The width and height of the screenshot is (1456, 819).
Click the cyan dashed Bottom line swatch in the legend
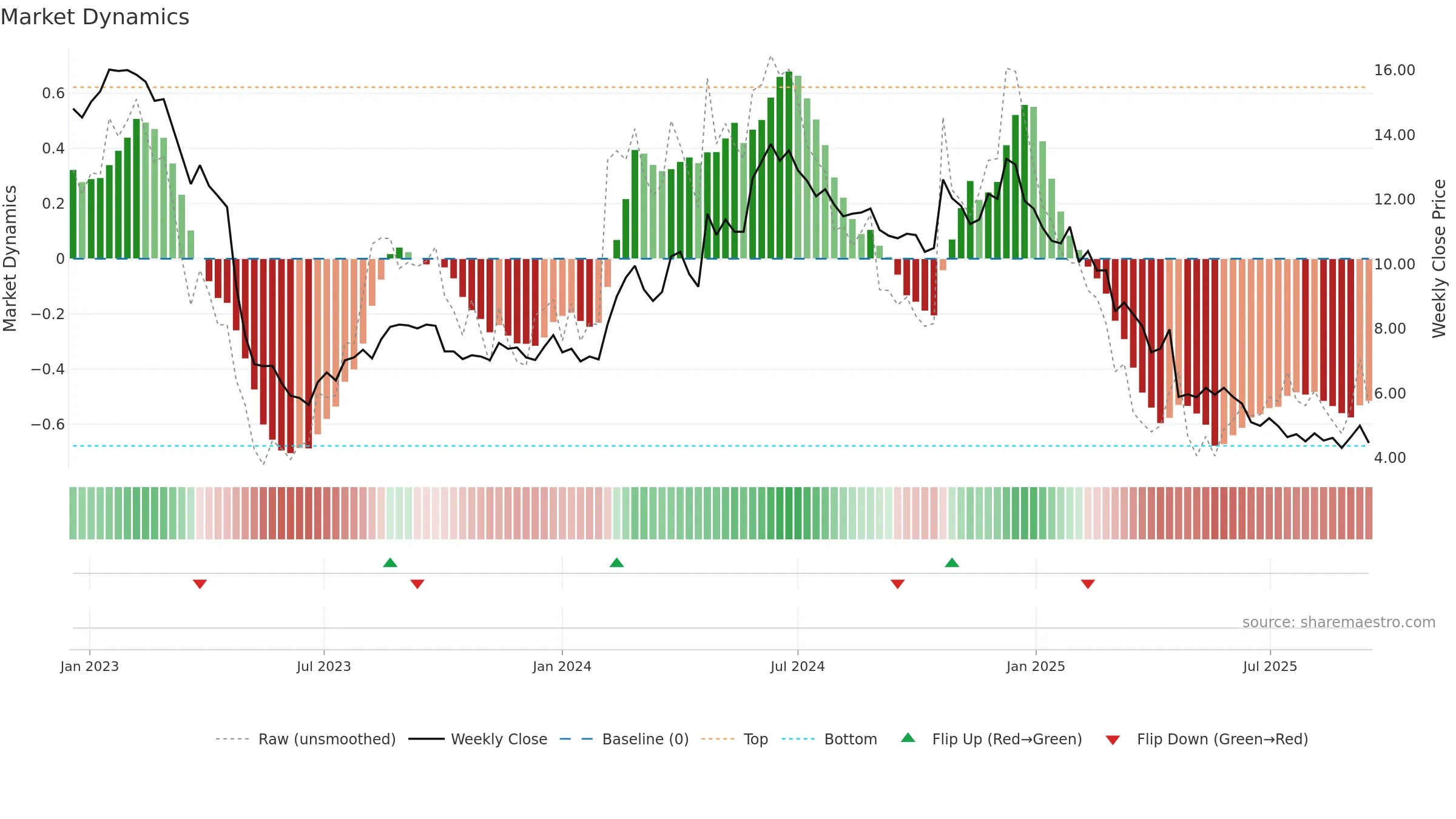tap(798, 739)
